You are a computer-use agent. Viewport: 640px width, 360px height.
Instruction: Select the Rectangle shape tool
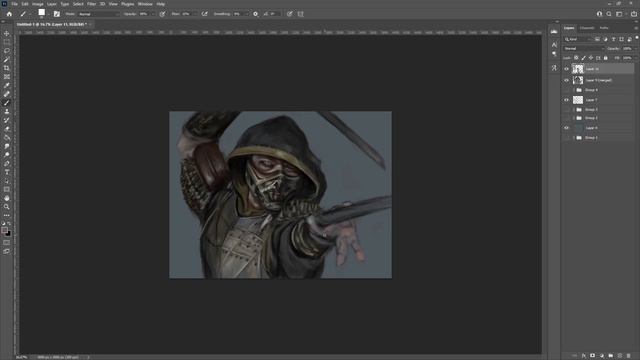(x=7, y=189)
